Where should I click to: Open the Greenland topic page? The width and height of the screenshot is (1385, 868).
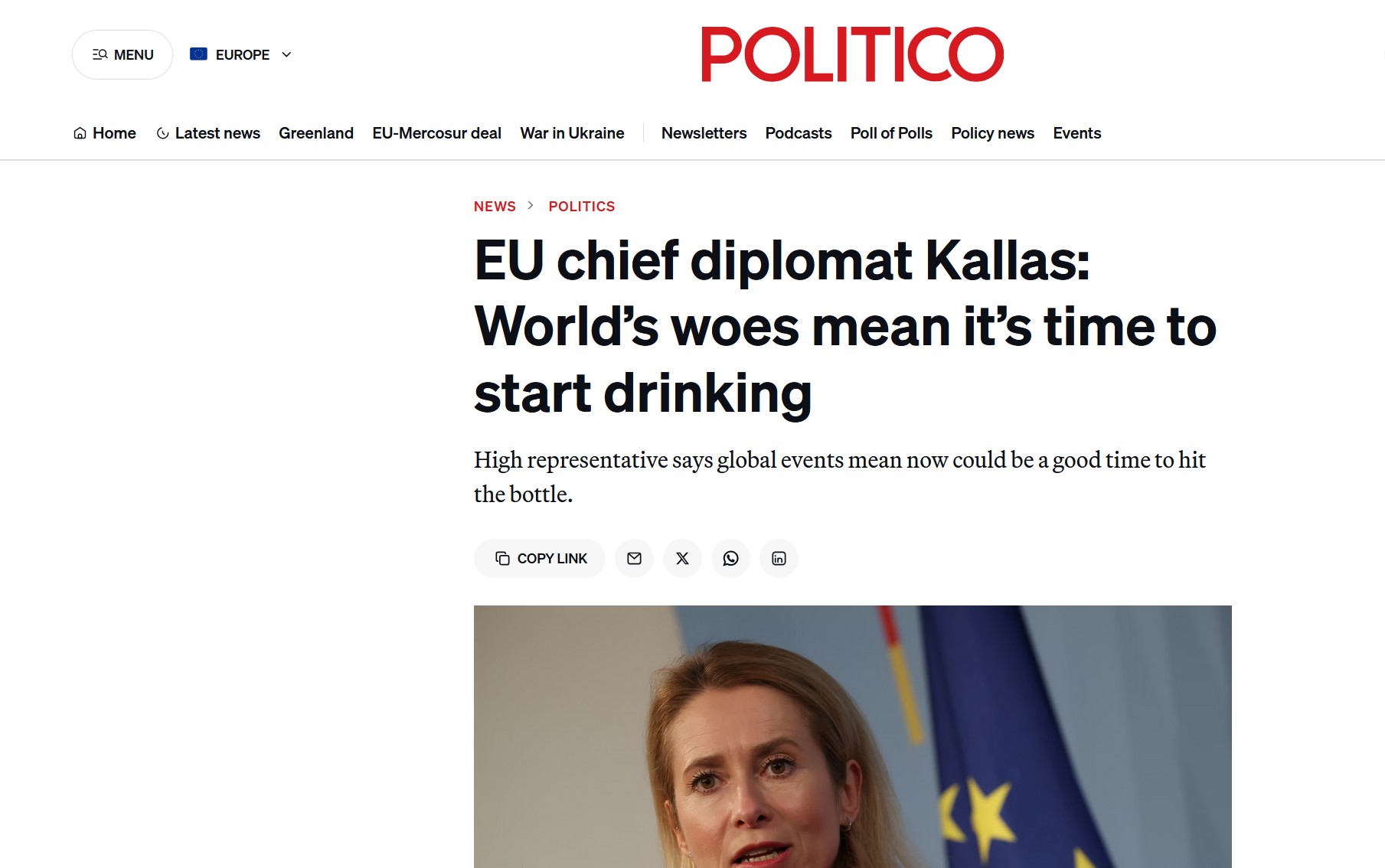point(316,133)
